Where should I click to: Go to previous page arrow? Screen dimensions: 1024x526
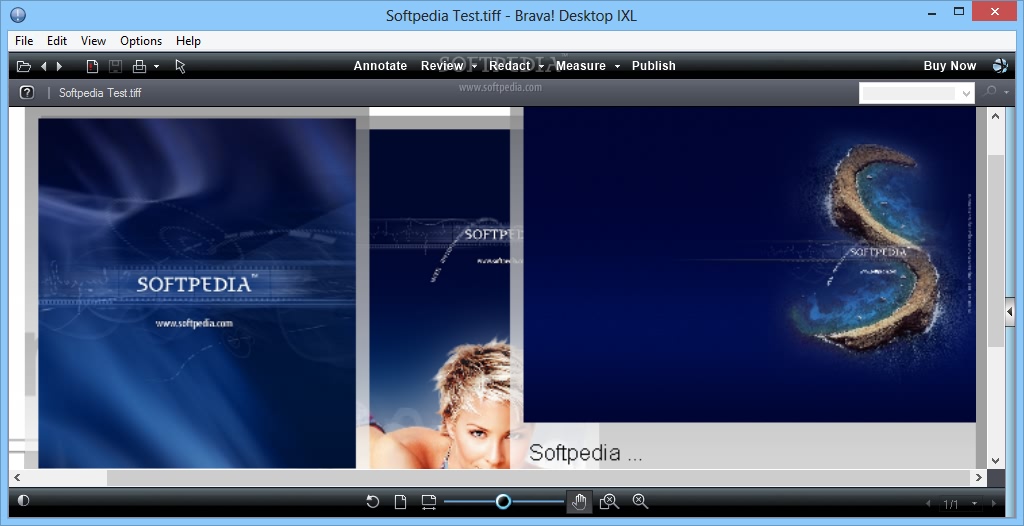click(928, 504)
